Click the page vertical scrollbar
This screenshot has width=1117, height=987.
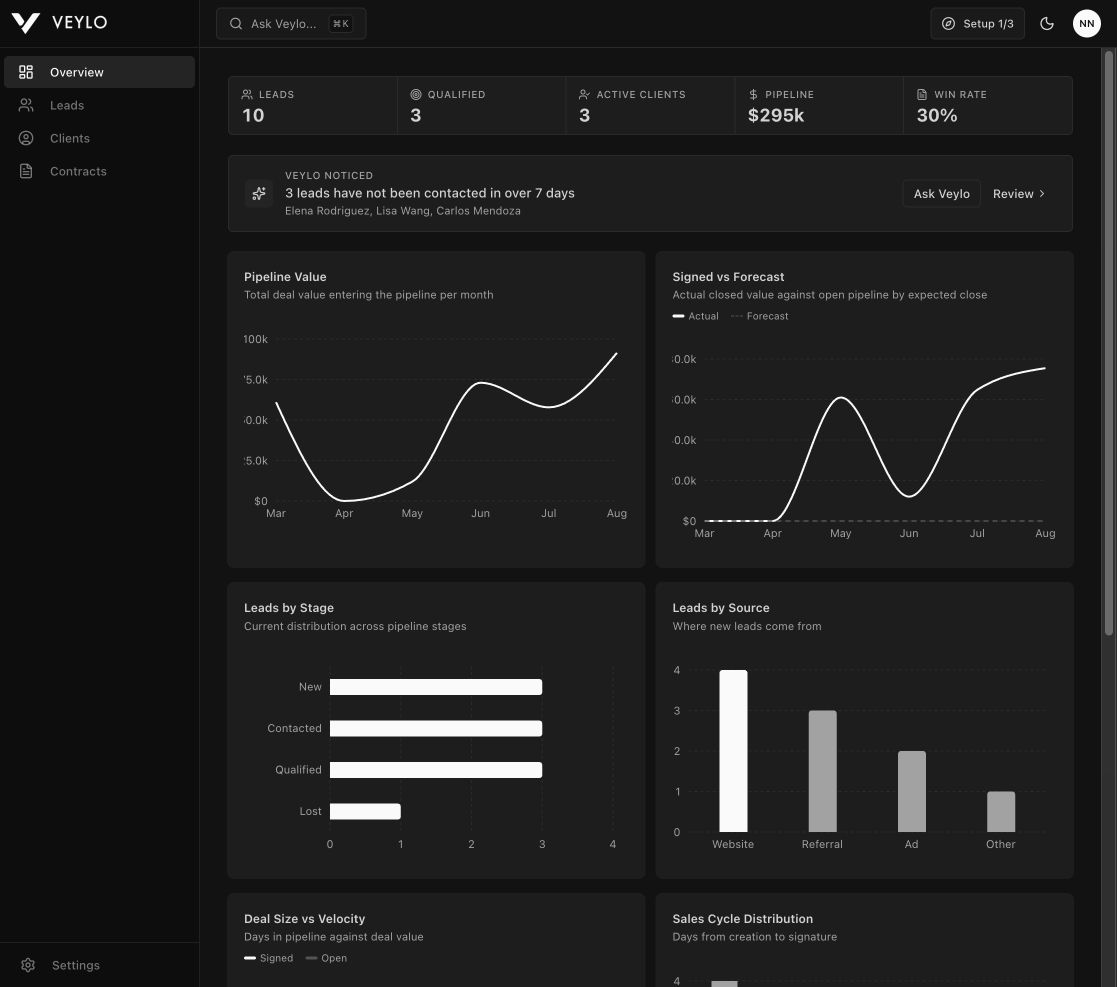point(1108,342)
